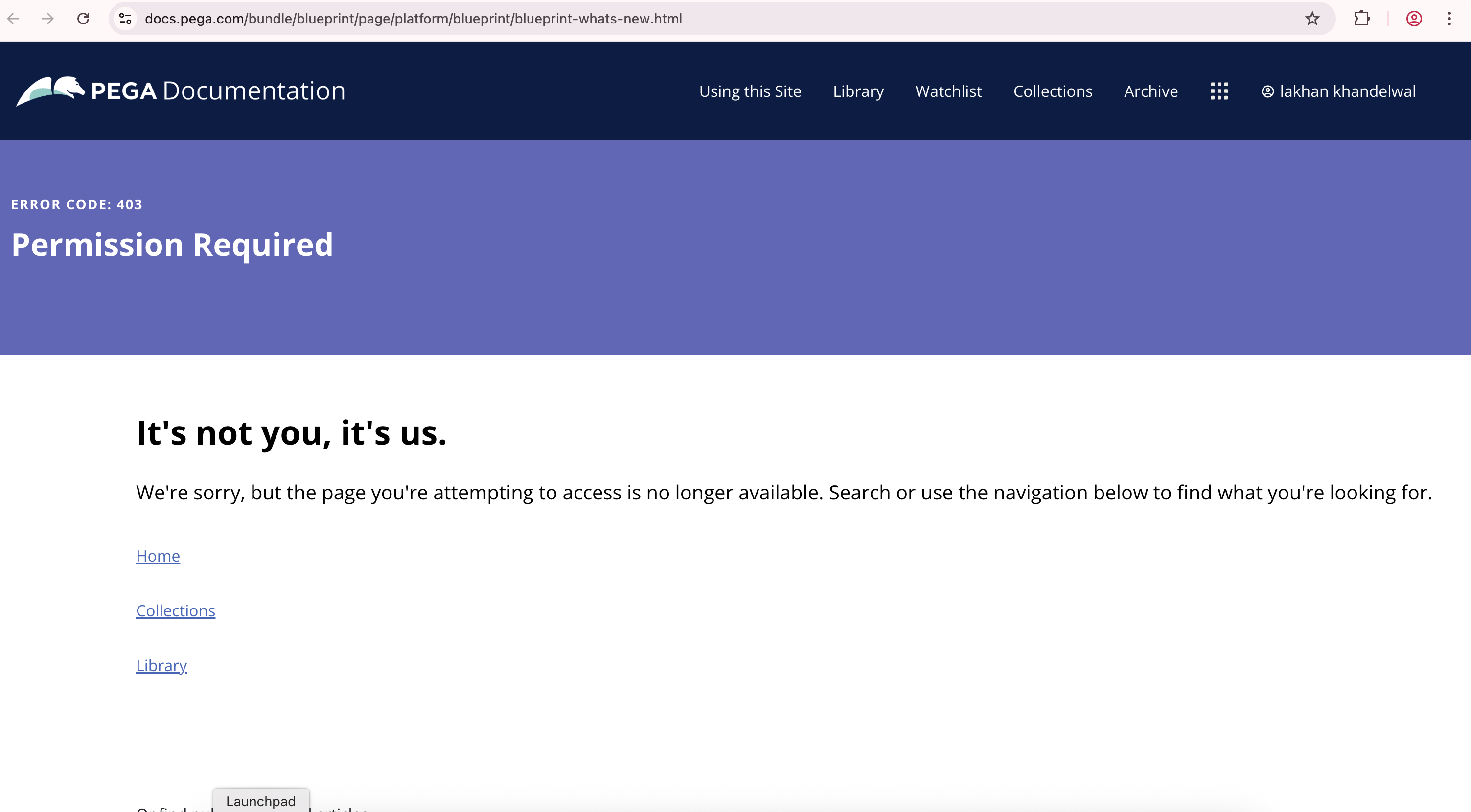
Task: Open the browser extensions puzzle icon
Action: (1361, 19)
